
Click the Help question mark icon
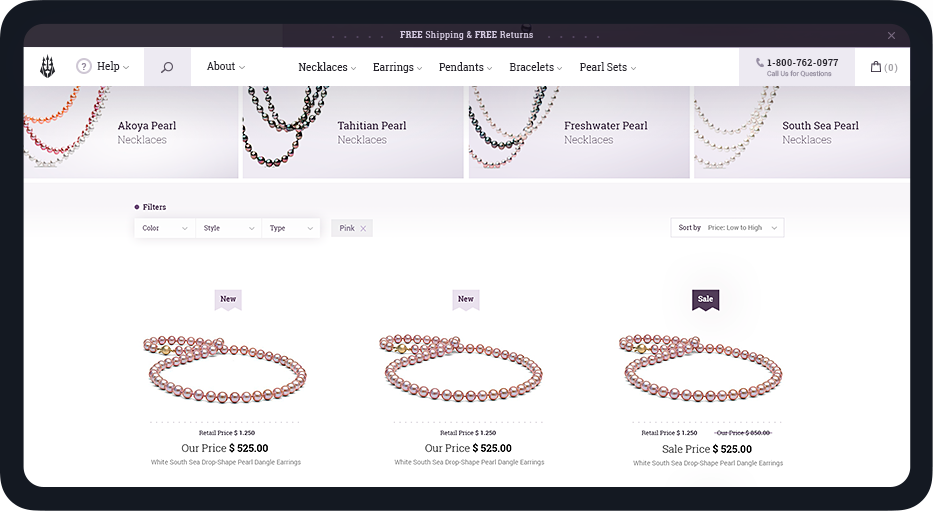click(84, 66)
